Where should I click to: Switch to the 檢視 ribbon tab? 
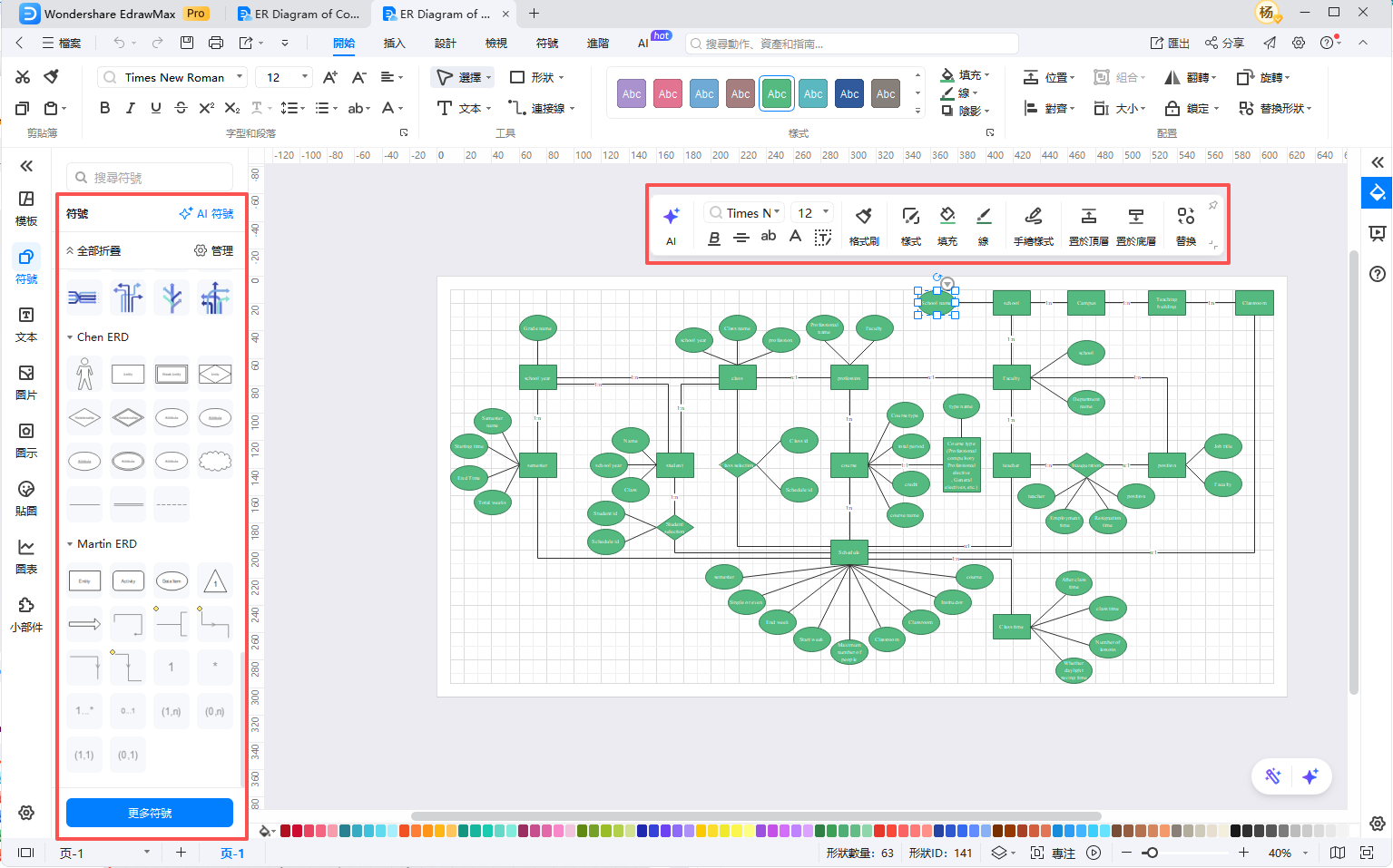tap(495, 43)
